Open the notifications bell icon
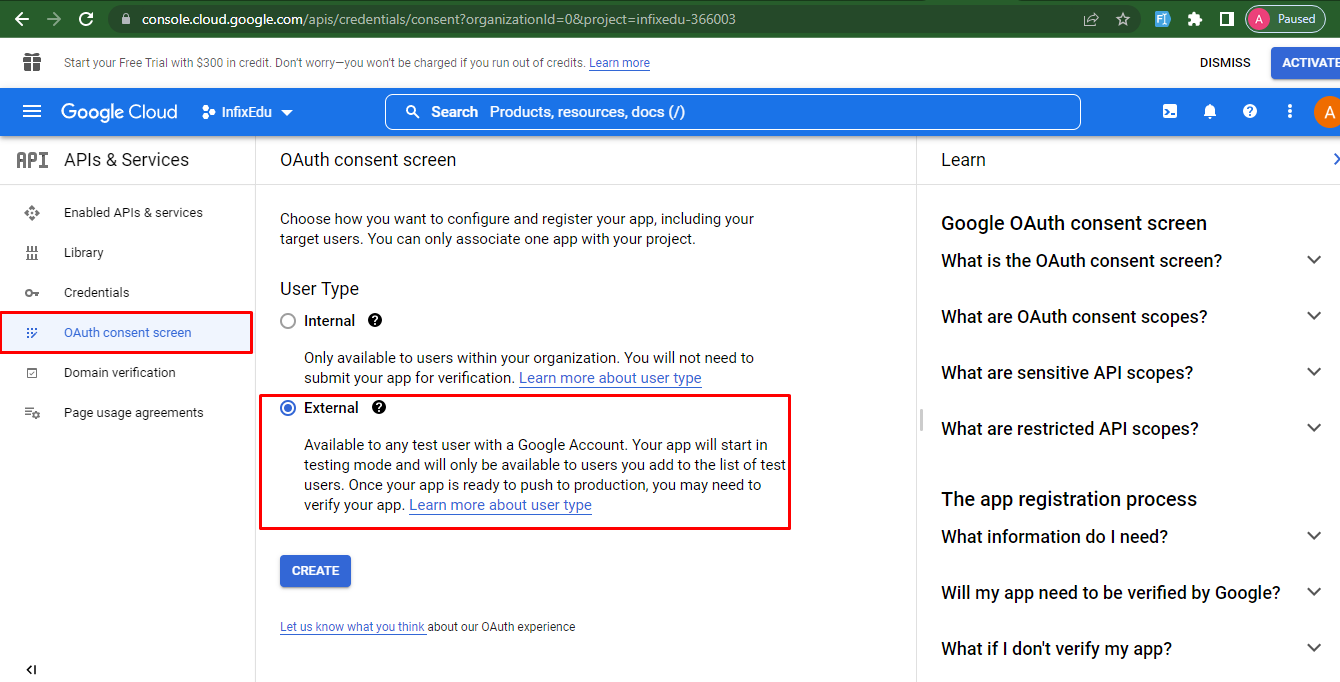Screen dimensions: 1340x682 coord(1210,112)
